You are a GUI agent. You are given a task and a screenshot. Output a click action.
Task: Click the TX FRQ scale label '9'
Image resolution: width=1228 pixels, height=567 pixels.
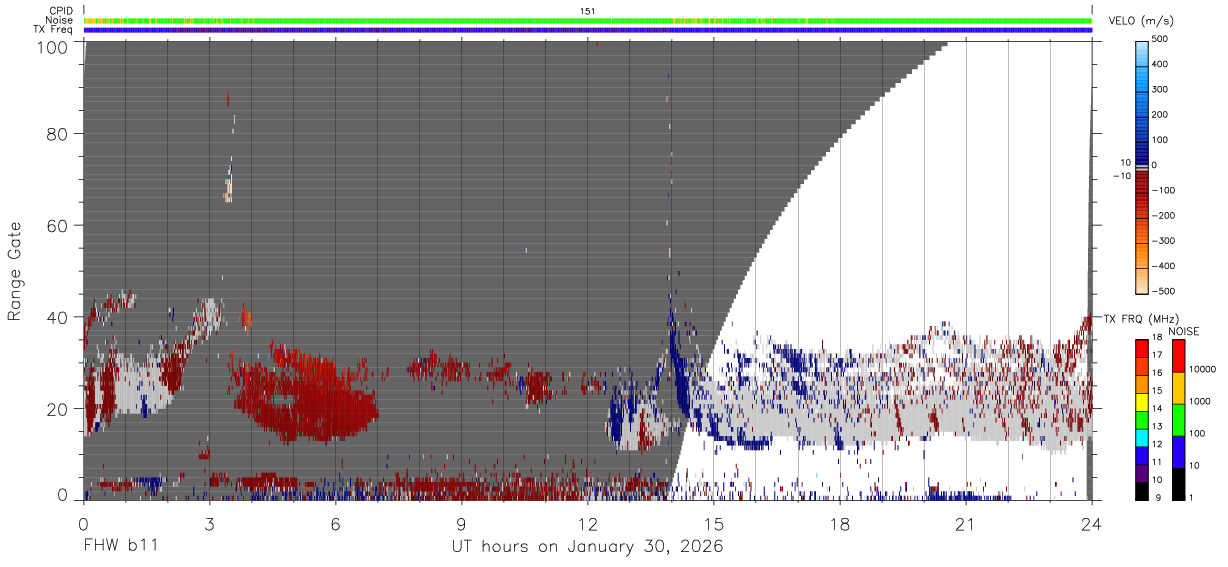(1158, 497)
